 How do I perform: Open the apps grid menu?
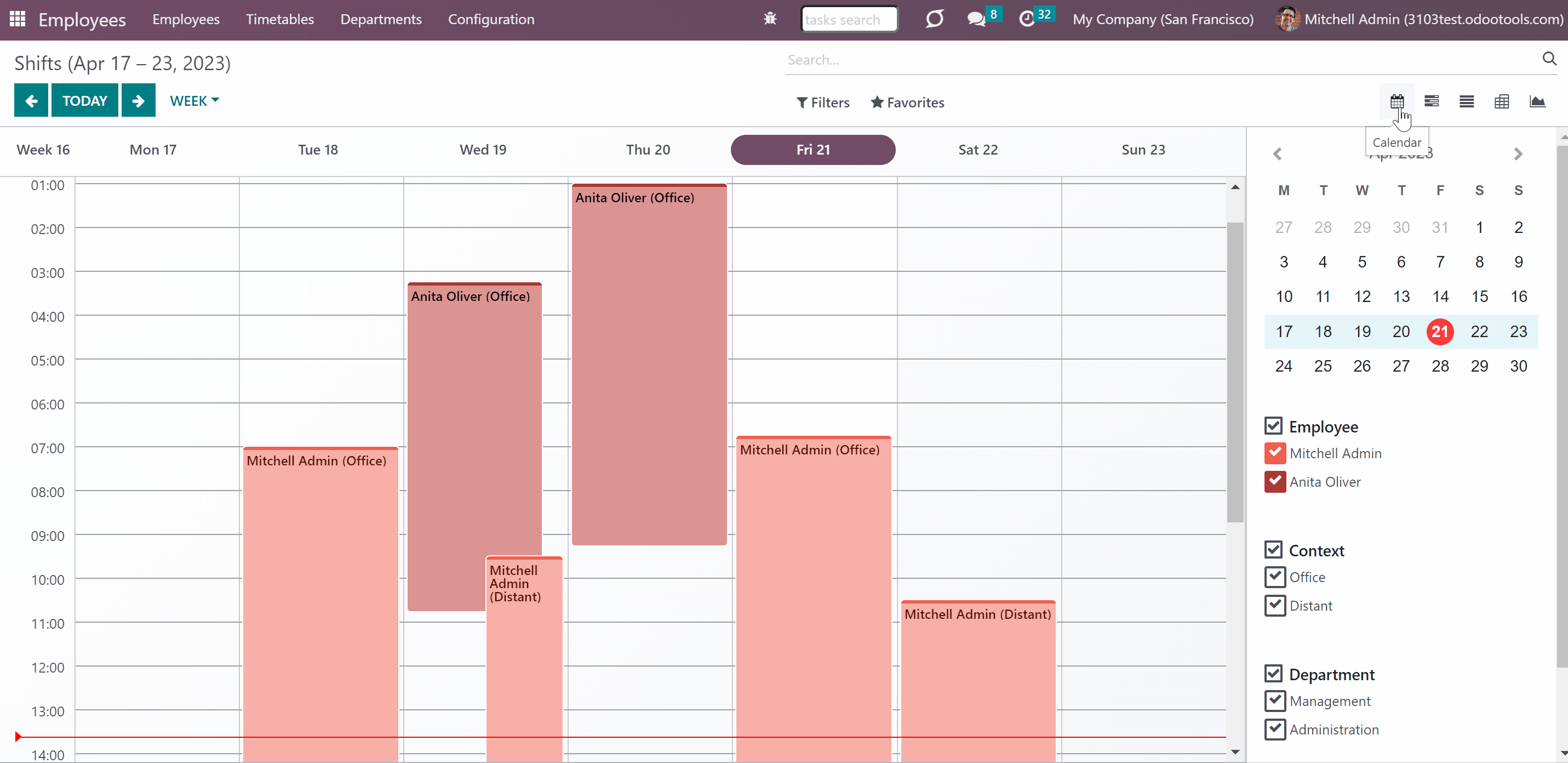point(18,19)
